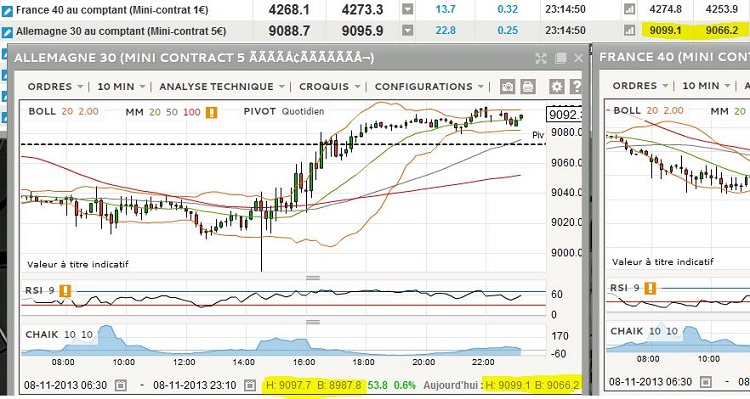Click the 53.8 value in the chart footer

coord(377,385)
